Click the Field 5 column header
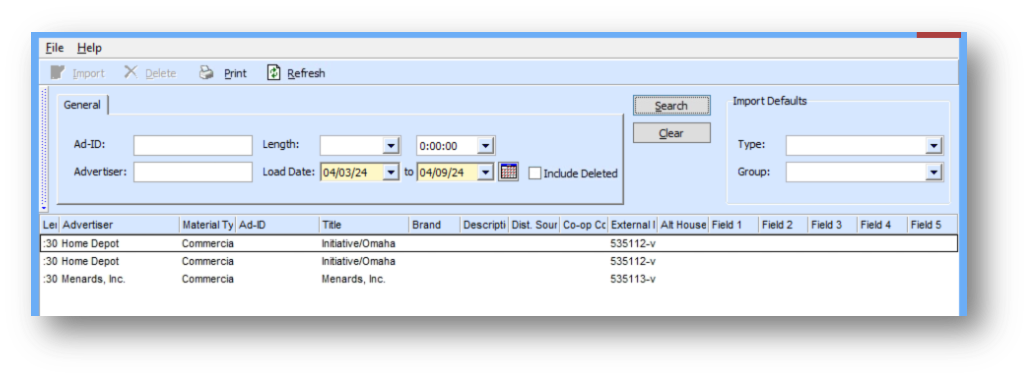The height and width of the screenshot is (378, 1030). coord(932,225)
